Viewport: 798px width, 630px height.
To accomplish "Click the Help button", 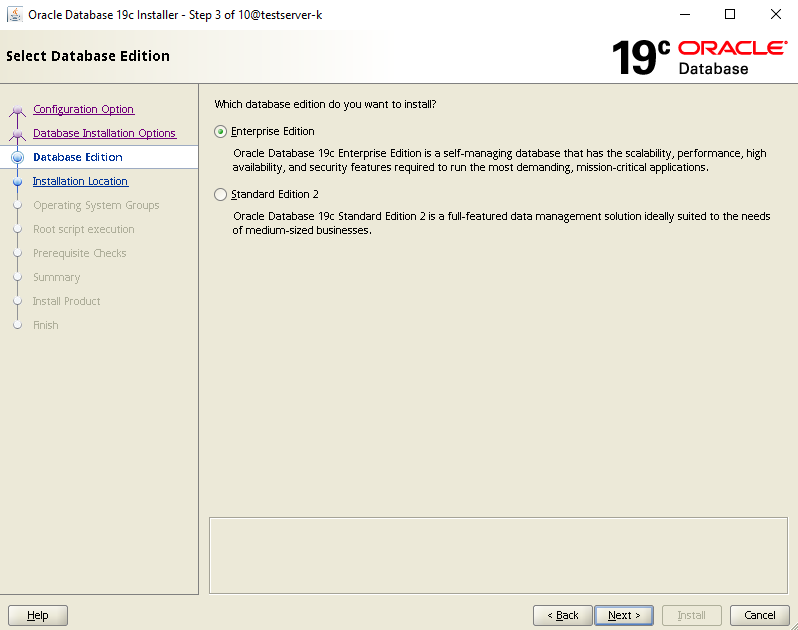I will pyautogui.click(x=38, y=615).
